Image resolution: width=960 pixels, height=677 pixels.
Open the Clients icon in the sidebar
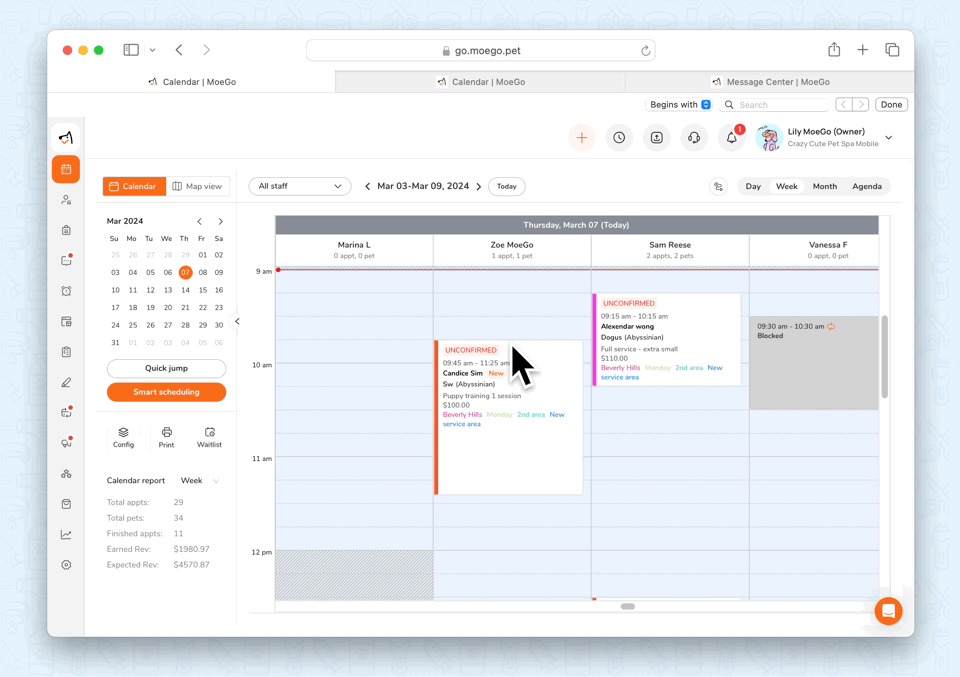pos(66,200)
